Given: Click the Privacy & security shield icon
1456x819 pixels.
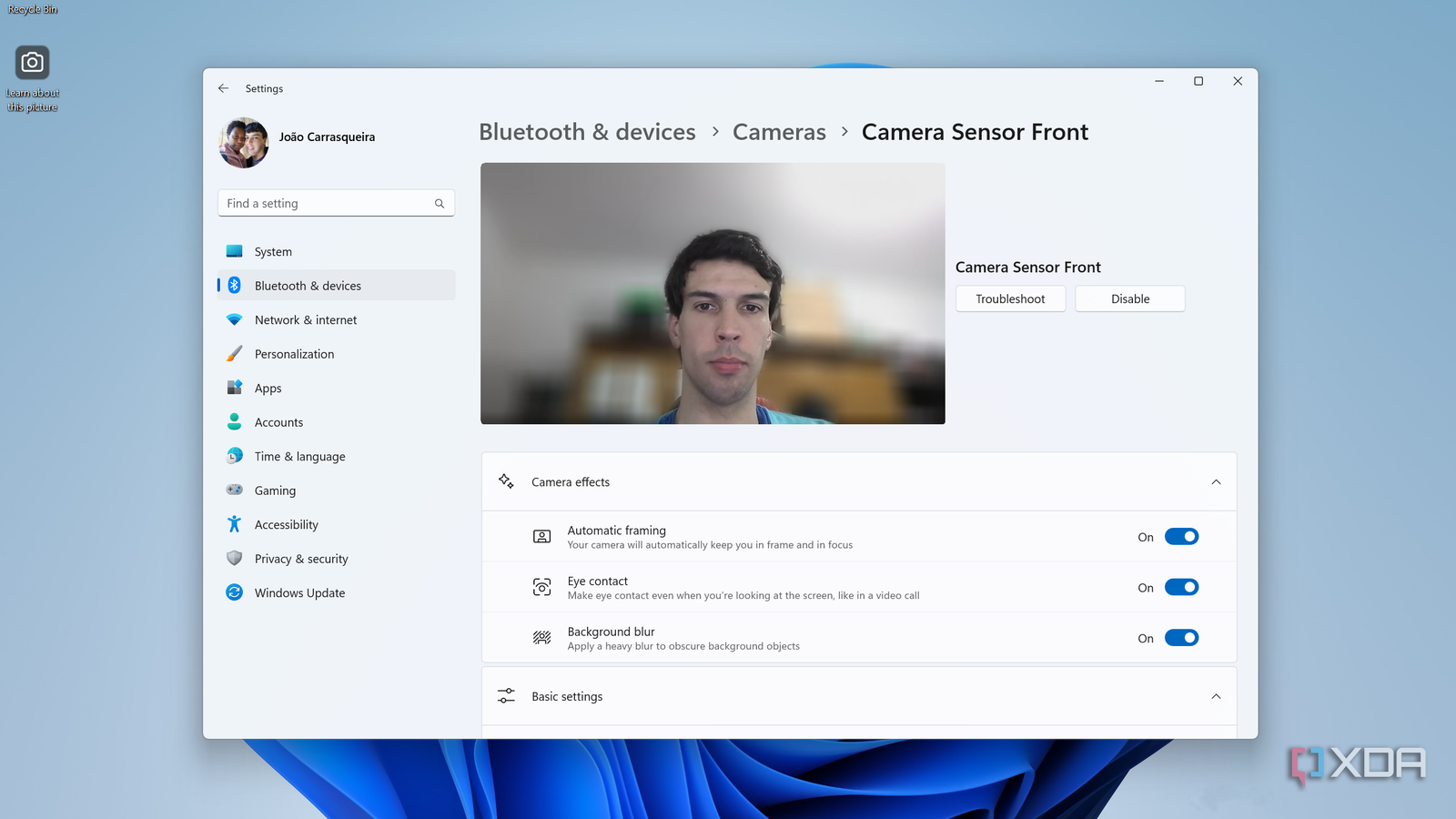Looking at the screenshot, I should pyautogui.click(x=235, y=559).
